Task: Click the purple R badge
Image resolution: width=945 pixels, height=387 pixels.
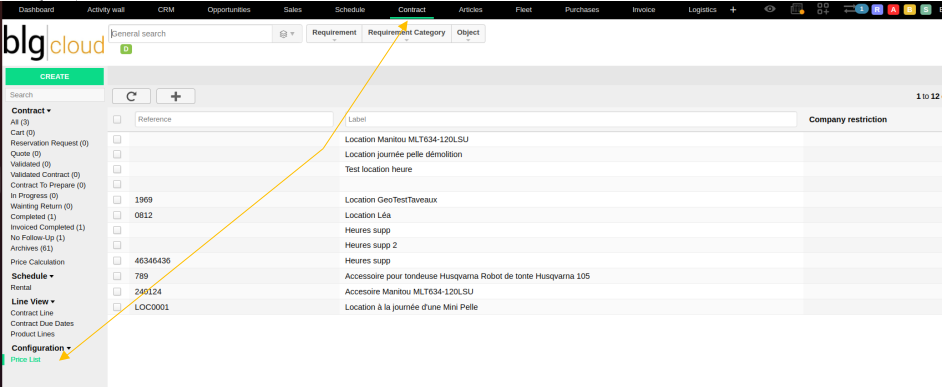Action: click(x=878, y=10)
